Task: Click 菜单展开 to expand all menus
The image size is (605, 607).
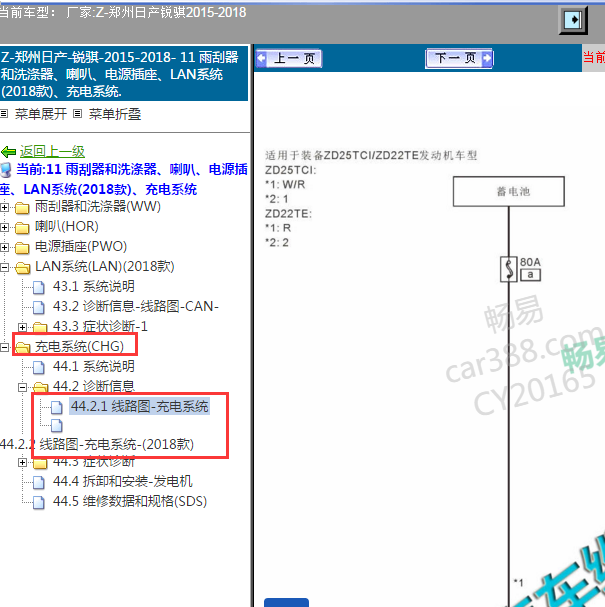Action: (x=41, y=114)
